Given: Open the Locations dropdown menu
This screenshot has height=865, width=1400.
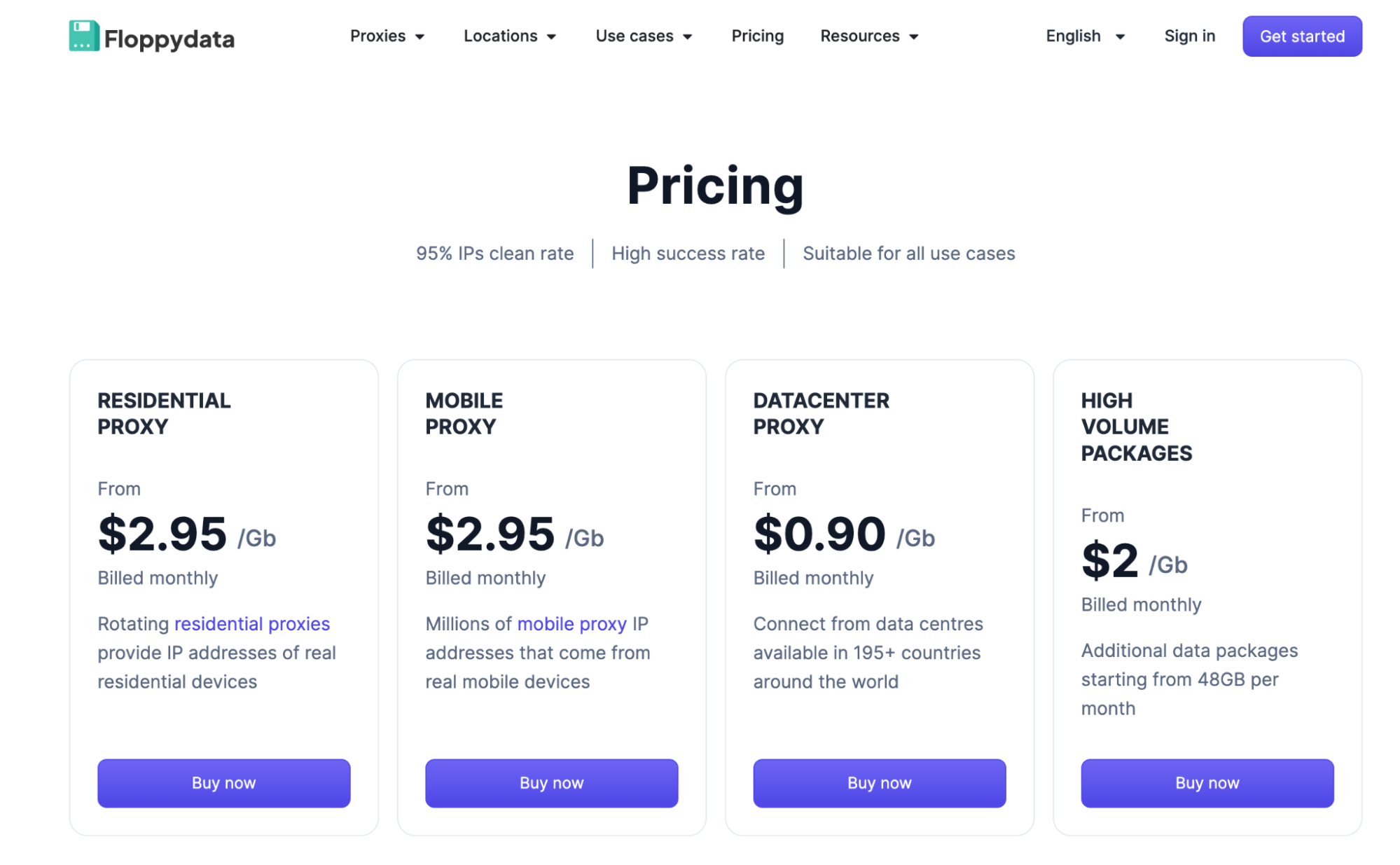Looking at the screenshot, I should coord(509,36).
